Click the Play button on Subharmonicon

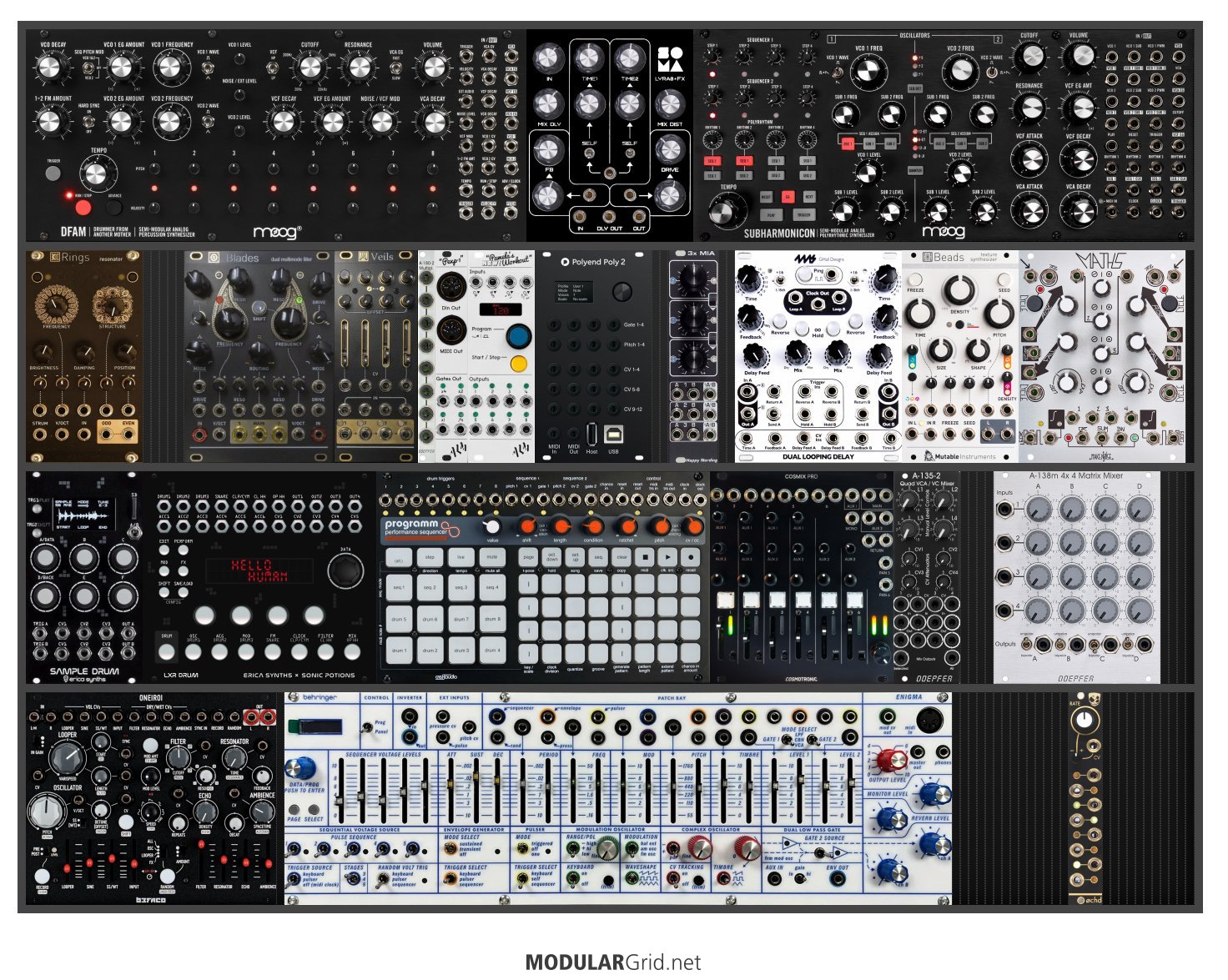[771, 214]
